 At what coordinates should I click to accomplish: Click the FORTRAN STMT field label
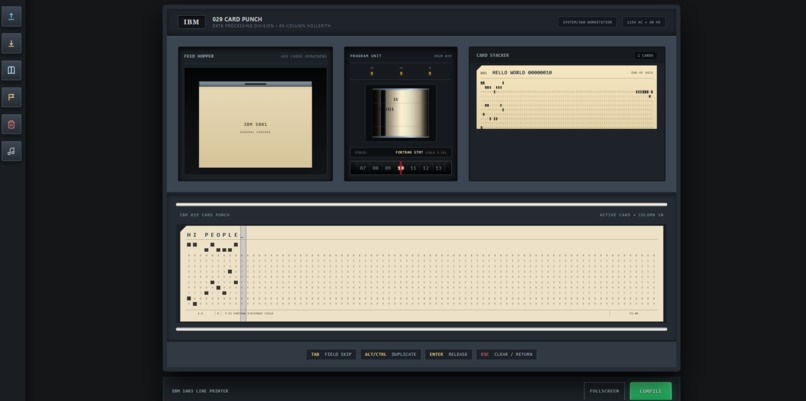click(x=409, y=153)
